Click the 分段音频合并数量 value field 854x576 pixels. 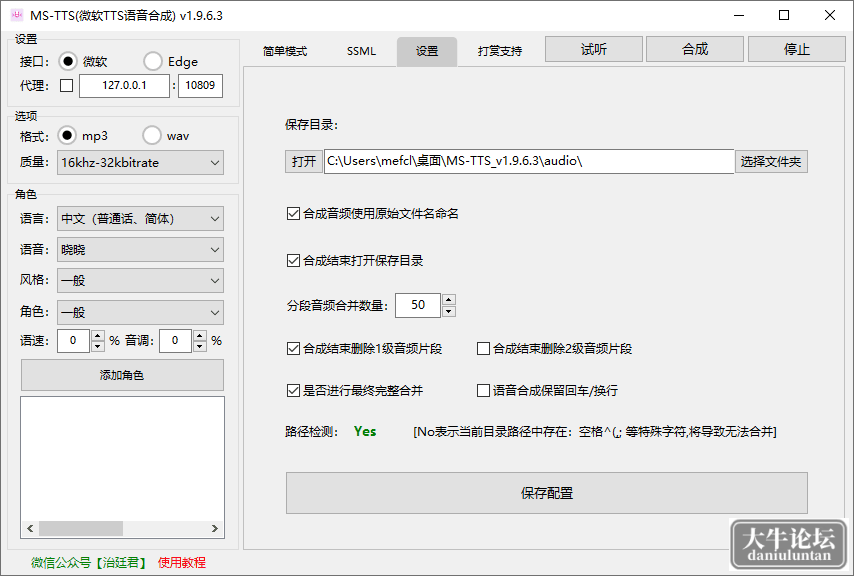(418, 305)
